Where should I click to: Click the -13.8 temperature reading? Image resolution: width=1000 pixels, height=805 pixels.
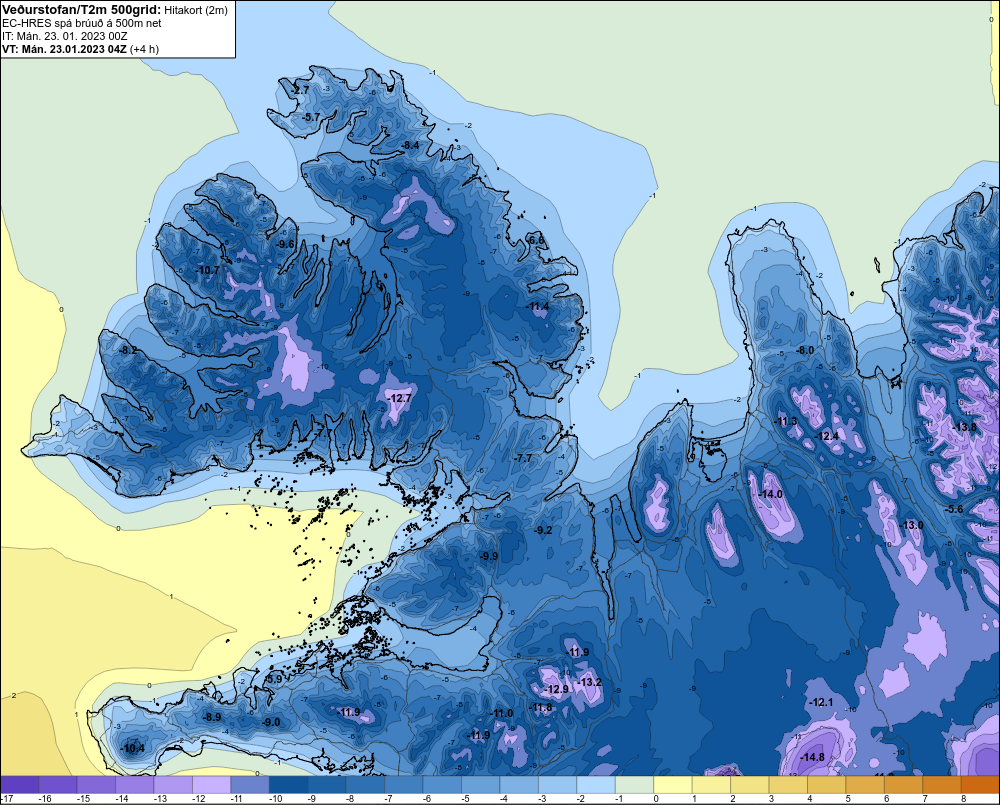(x=964, y=427)
